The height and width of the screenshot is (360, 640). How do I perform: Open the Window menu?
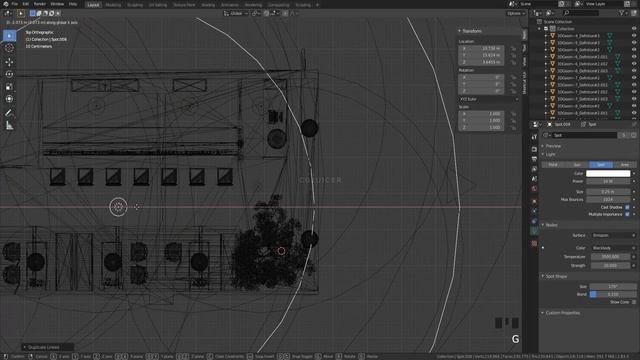(x=57, y=4)
